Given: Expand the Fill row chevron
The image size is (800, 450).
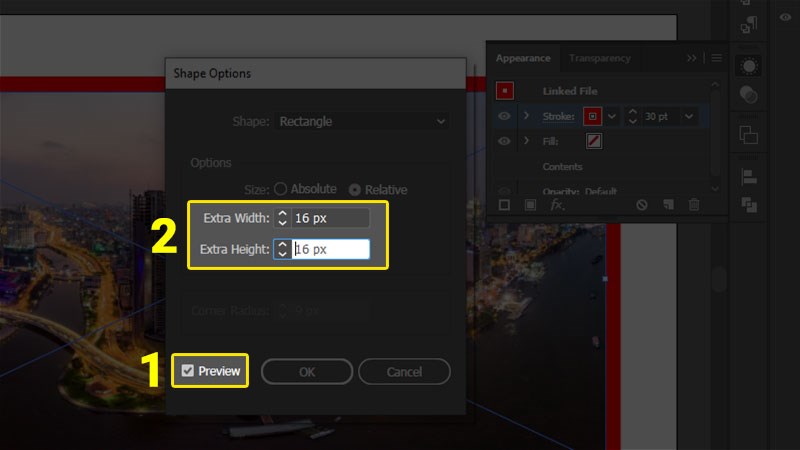Looking at the screenshot, I should [526, 141].
